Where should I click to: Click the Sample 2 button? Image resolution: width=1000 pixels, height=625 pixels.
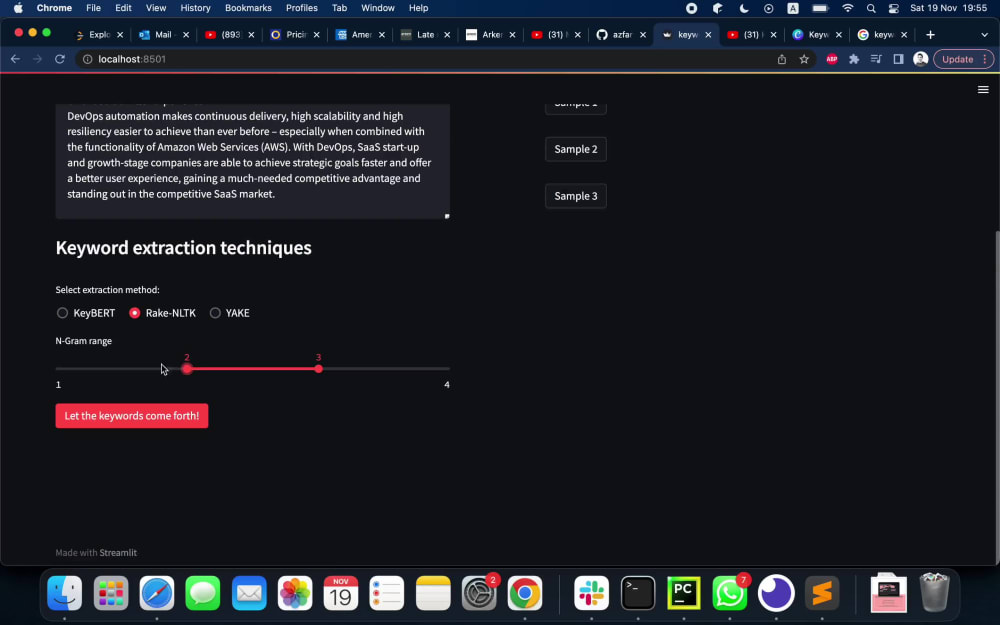tap(575, 148)
